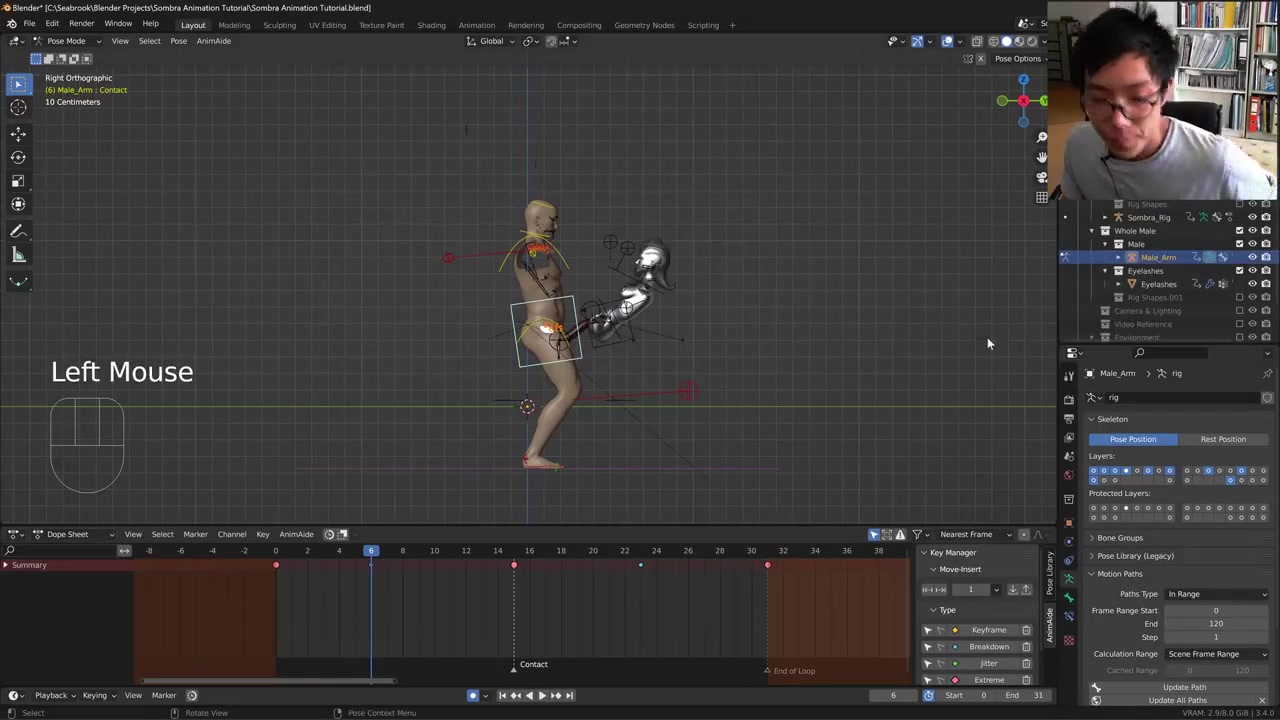Choose the Scale tool
This screenshot has width=1280, height=720.
tap(18, 181)
